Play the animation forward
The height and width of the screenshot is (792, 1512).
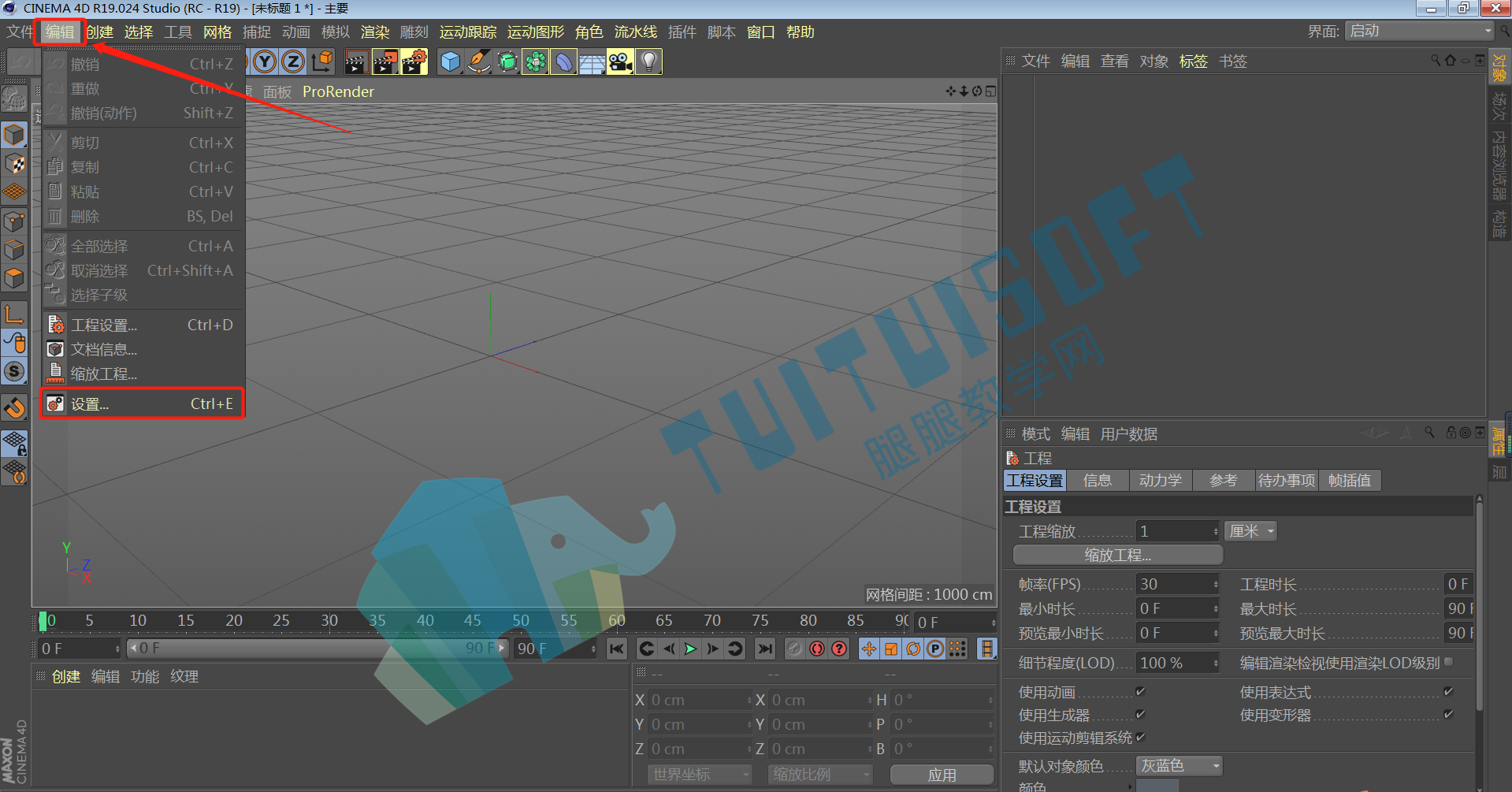point(690,649)
